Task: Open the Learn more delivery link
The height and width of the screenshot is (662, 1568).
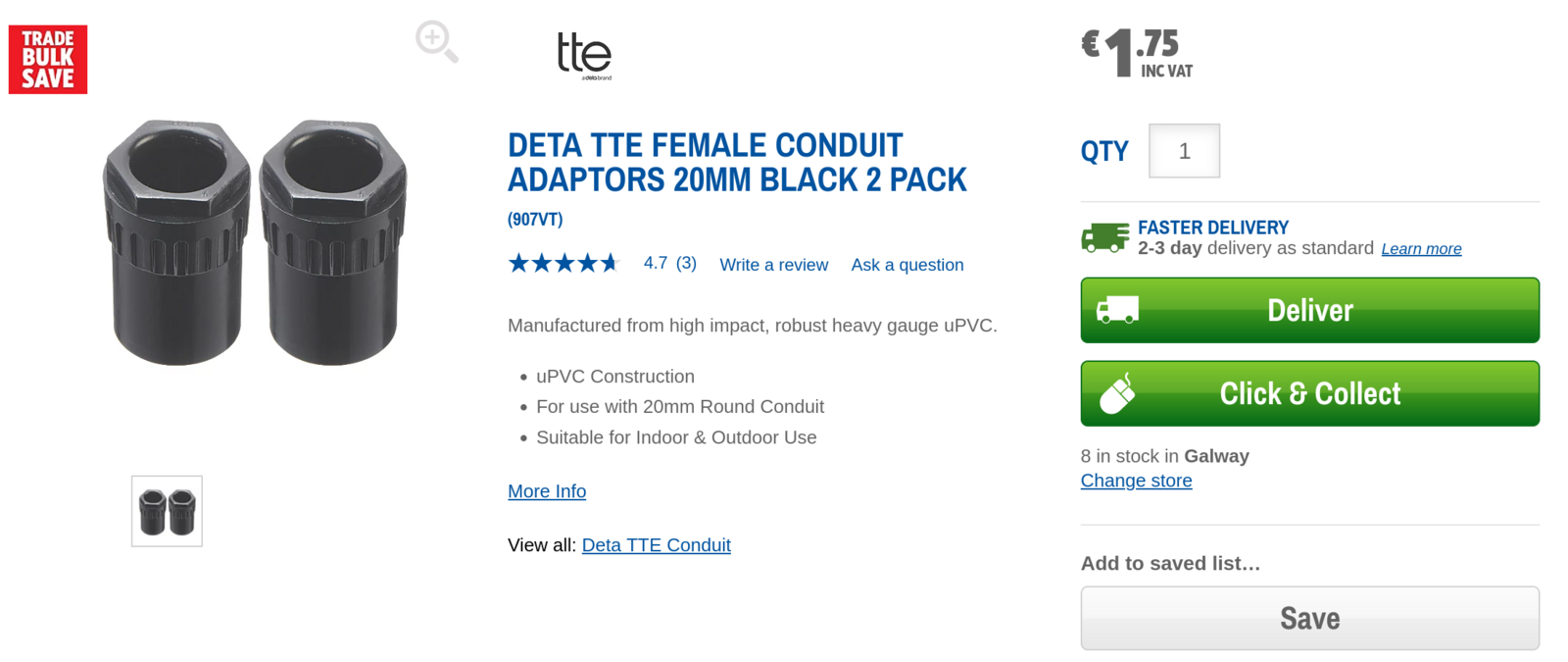Action: point(1421,249)
